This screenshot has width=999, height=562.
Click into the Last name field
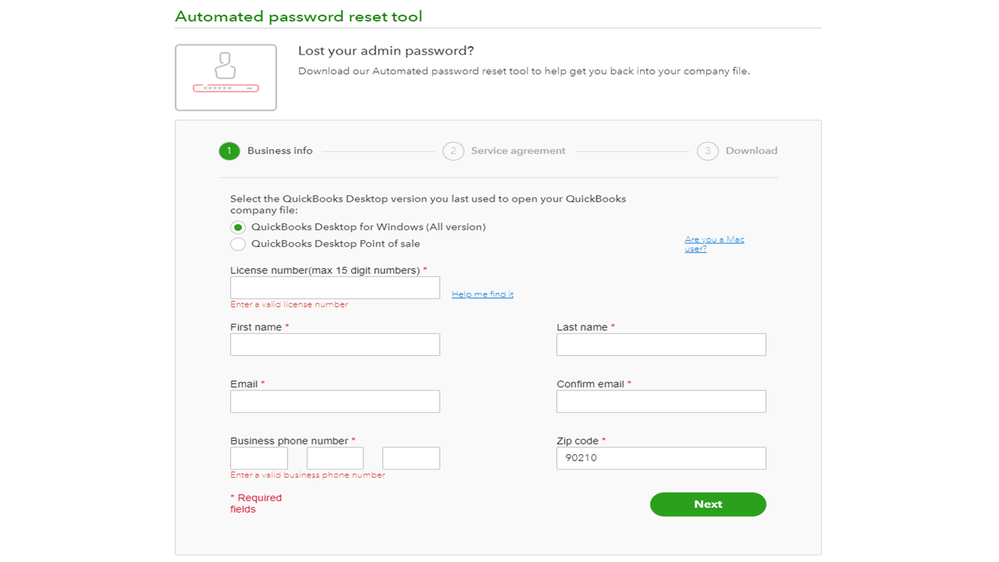(x=661, y=345)
